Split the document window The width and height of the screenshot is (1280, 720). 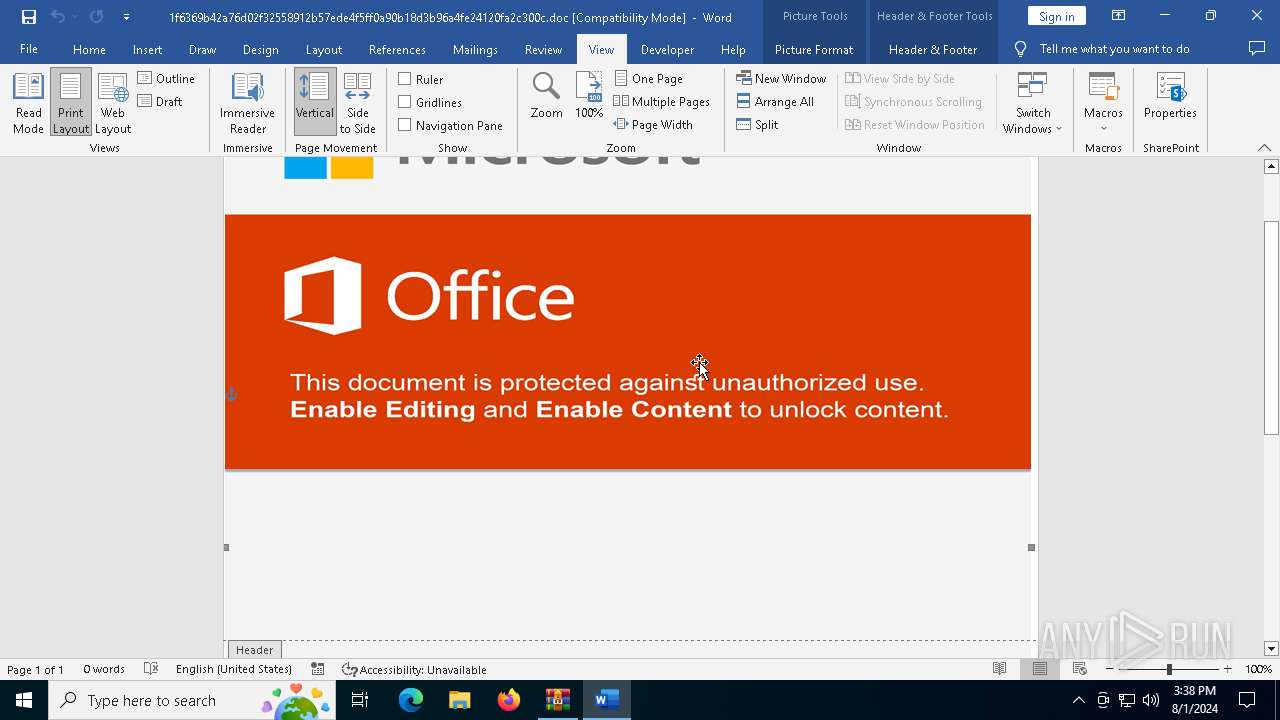coord(757,124)
